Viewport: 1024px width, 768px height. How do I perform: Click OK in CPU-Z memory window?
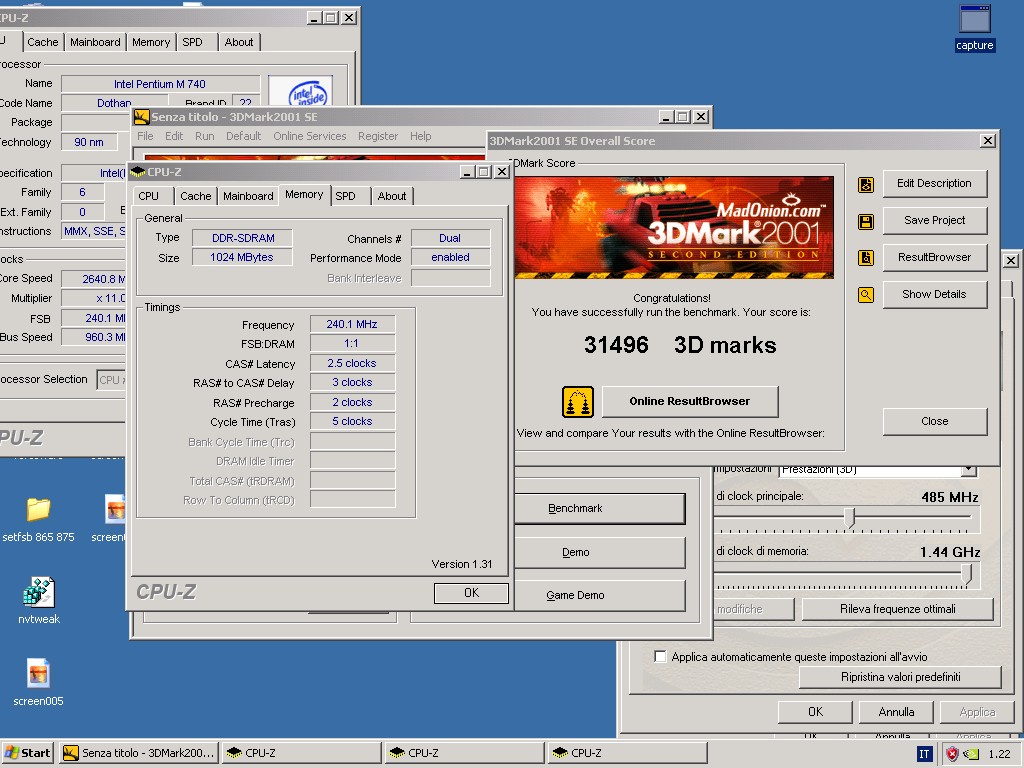(x=471, y=593)
